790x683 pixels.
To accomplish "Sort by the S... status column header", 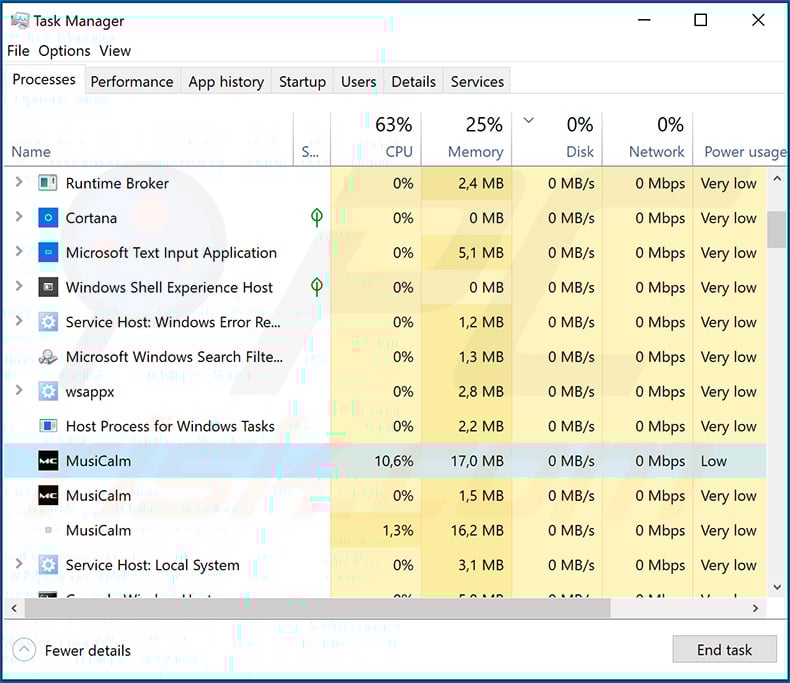I will point(312,140).
